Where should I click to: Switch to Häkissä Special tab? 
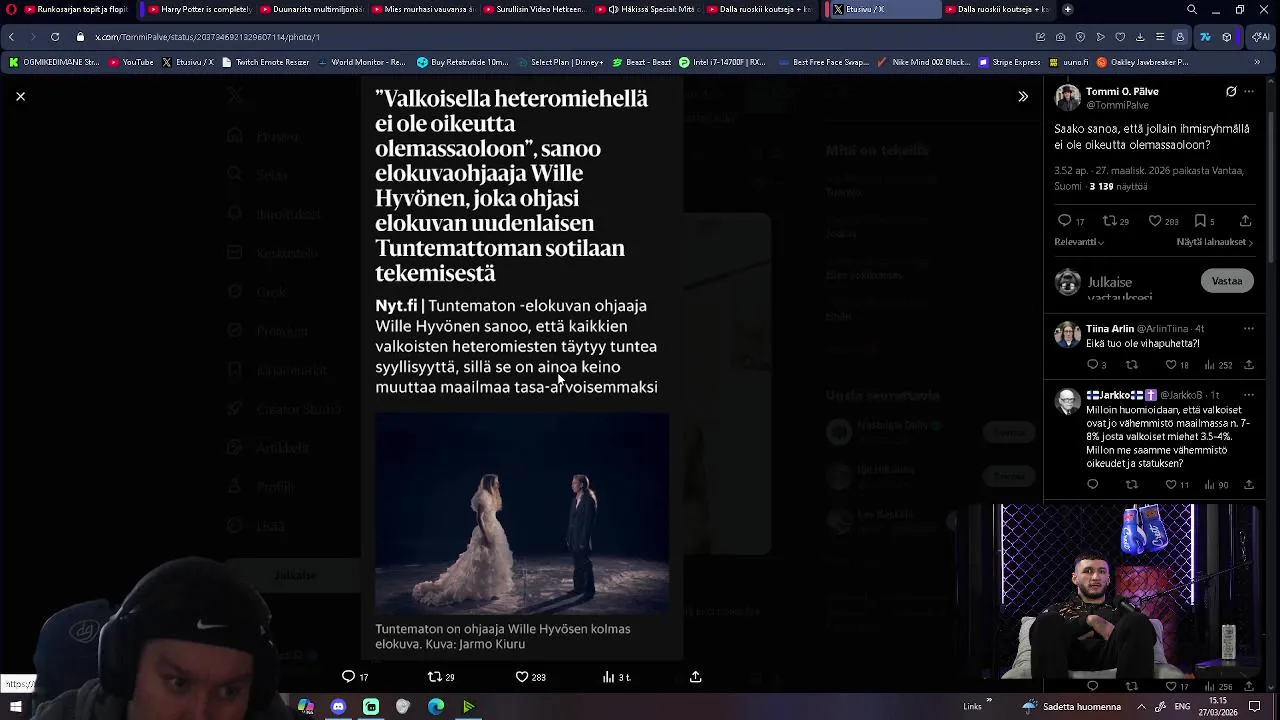coord(647,9)
